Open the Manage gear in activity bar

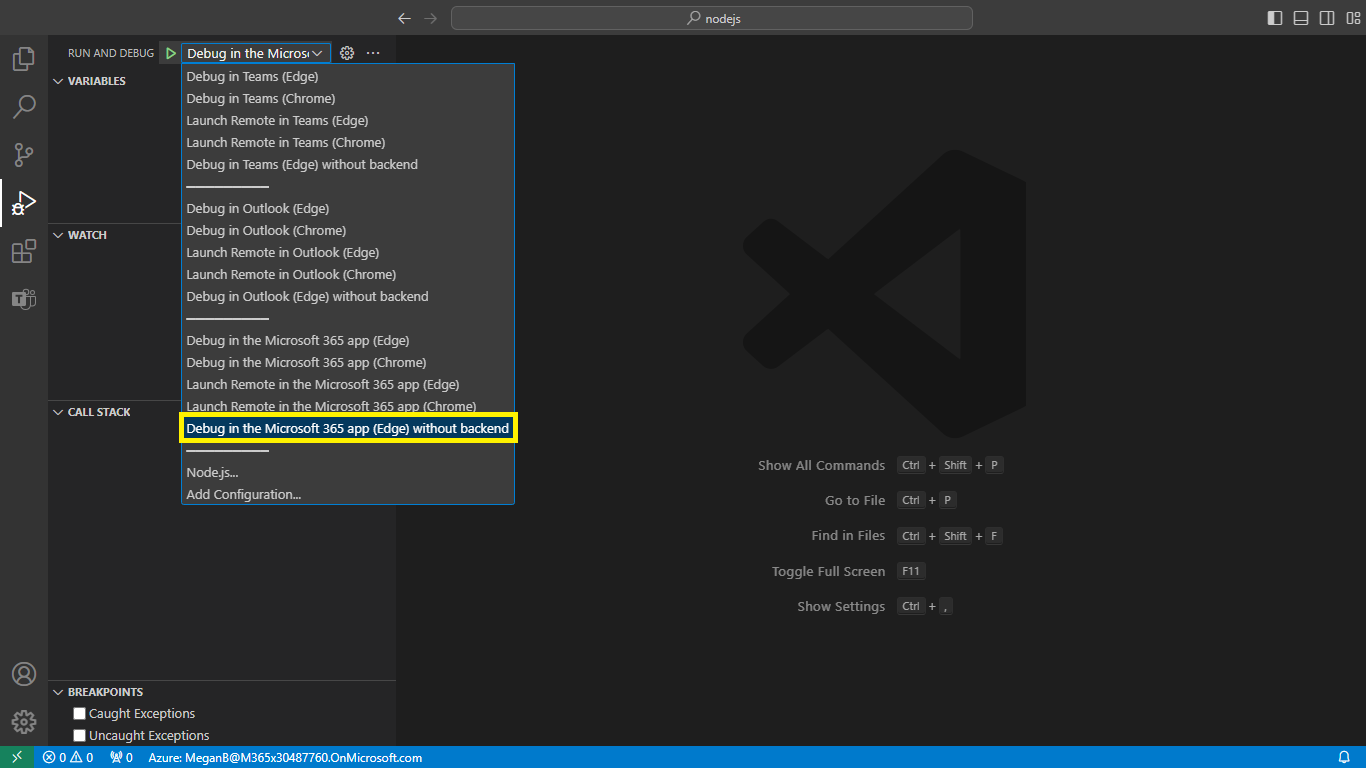24,722
